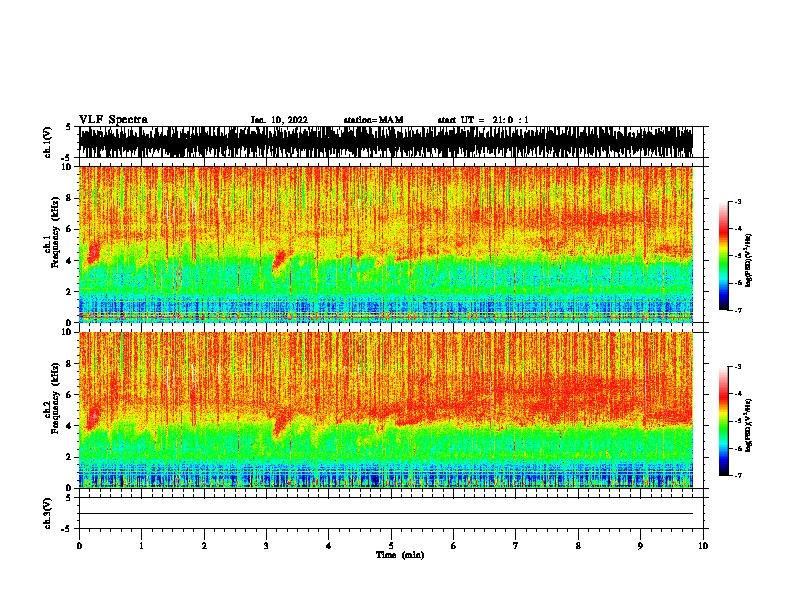The height and width of the screenshot is (612, 792).
Task: Click the "ch.1(V)" waveform axis label
Action: pyautogui.click(x=48, y=142)
